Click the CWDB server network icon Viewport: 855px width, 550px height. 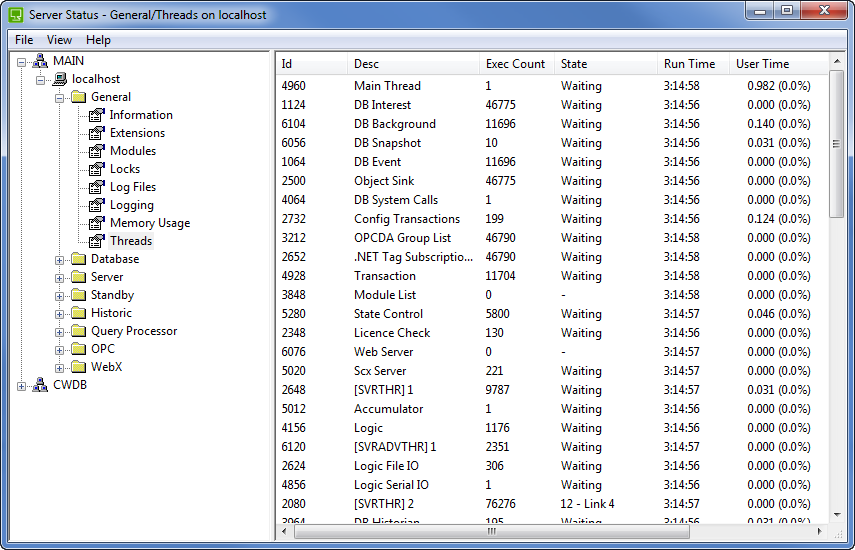[40, 385]
